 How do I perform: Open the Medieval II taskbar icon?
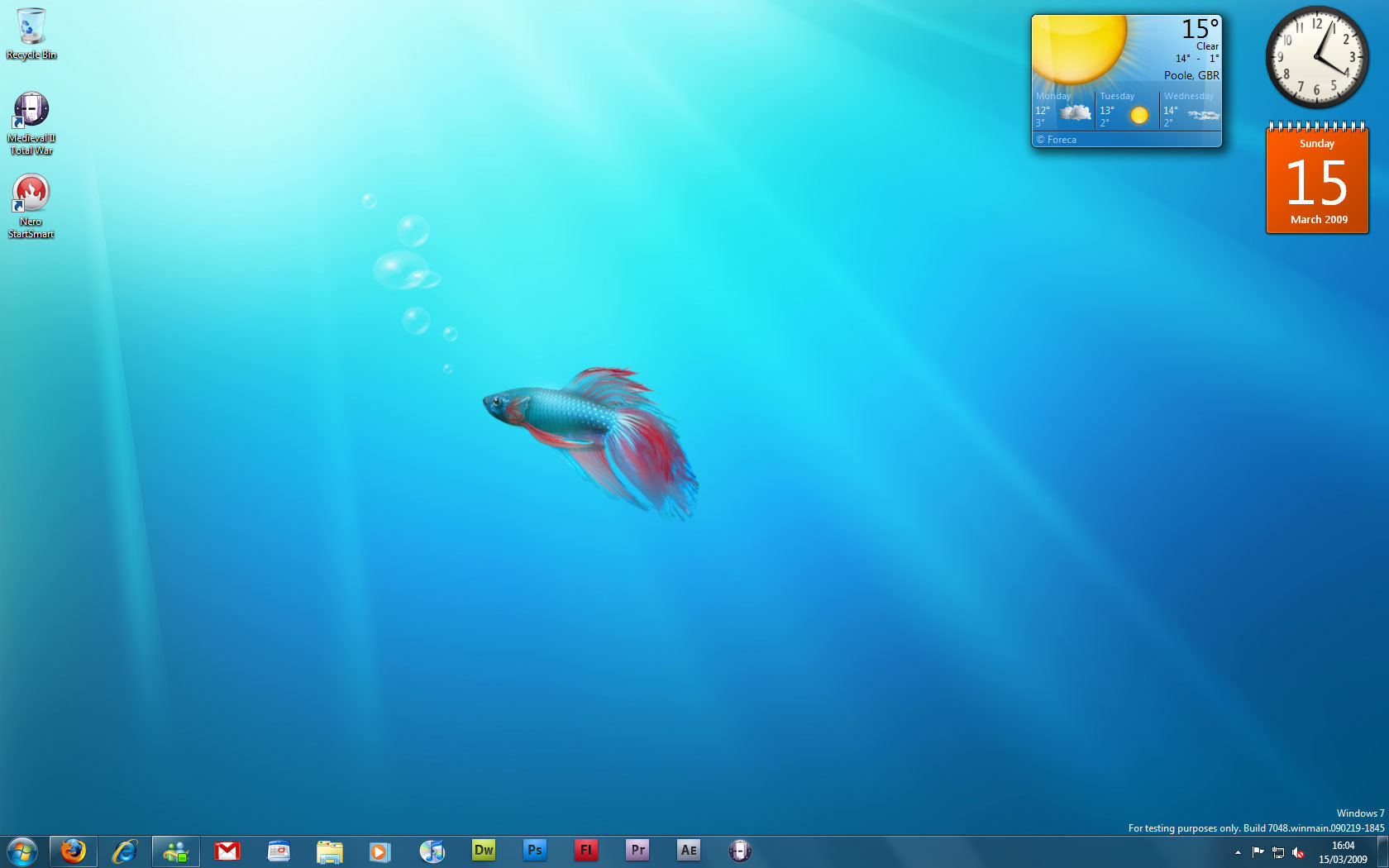[x=740, y=851]
